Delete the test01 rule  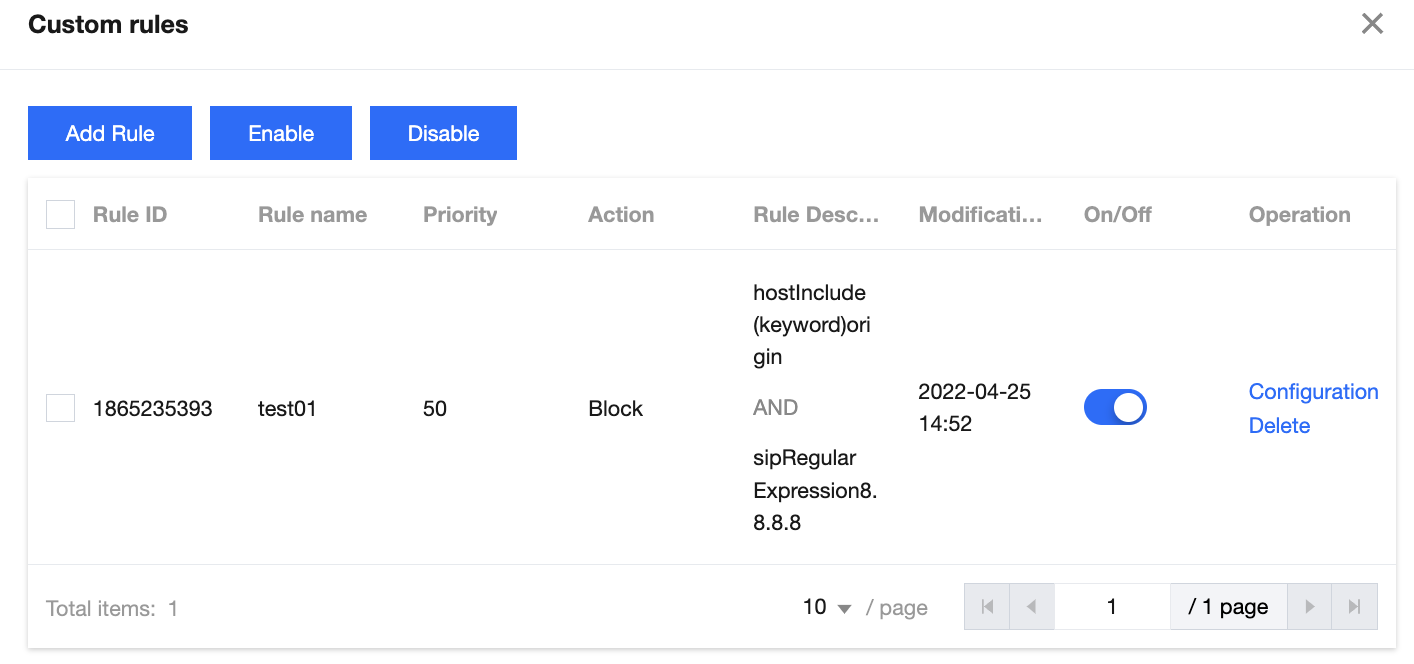[1279, 426]
